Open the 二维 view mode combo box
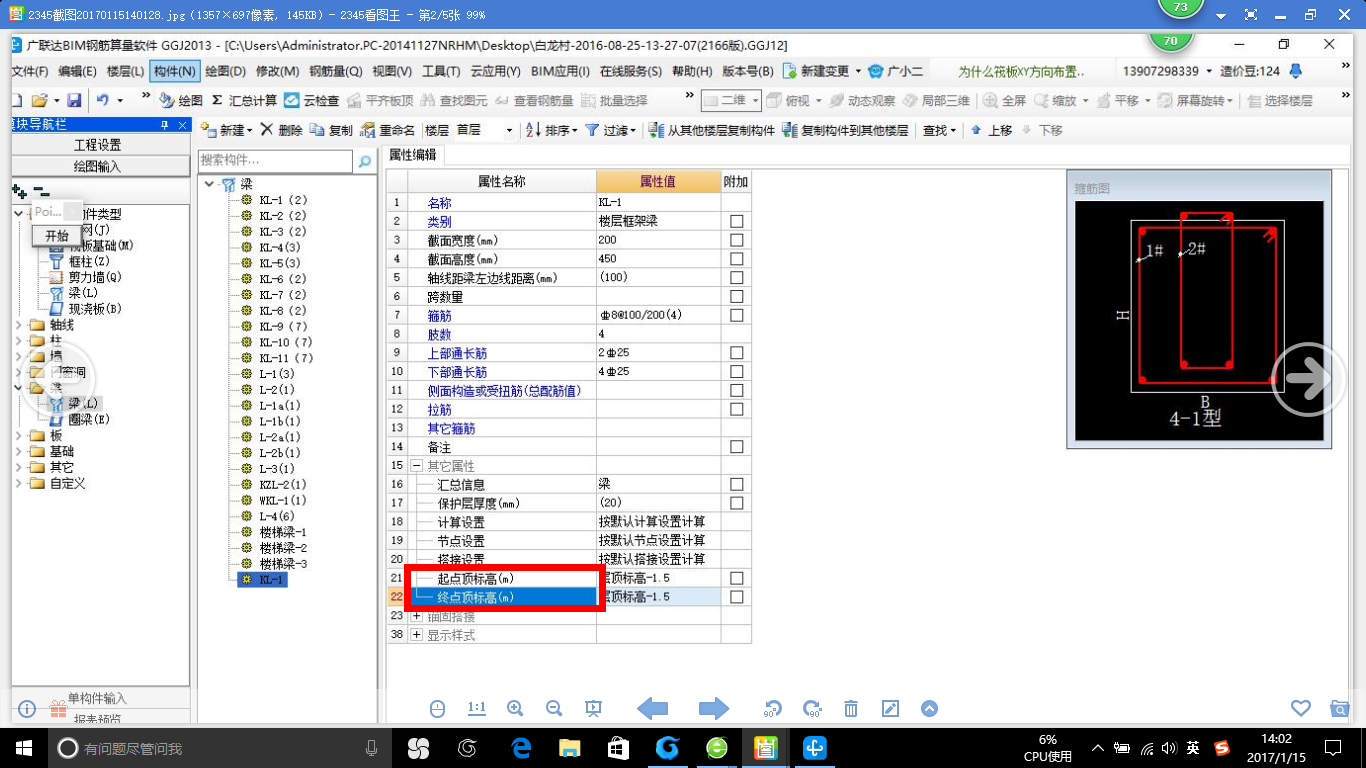This screenshot has height=768, width=1366. [x=731, y=101]
